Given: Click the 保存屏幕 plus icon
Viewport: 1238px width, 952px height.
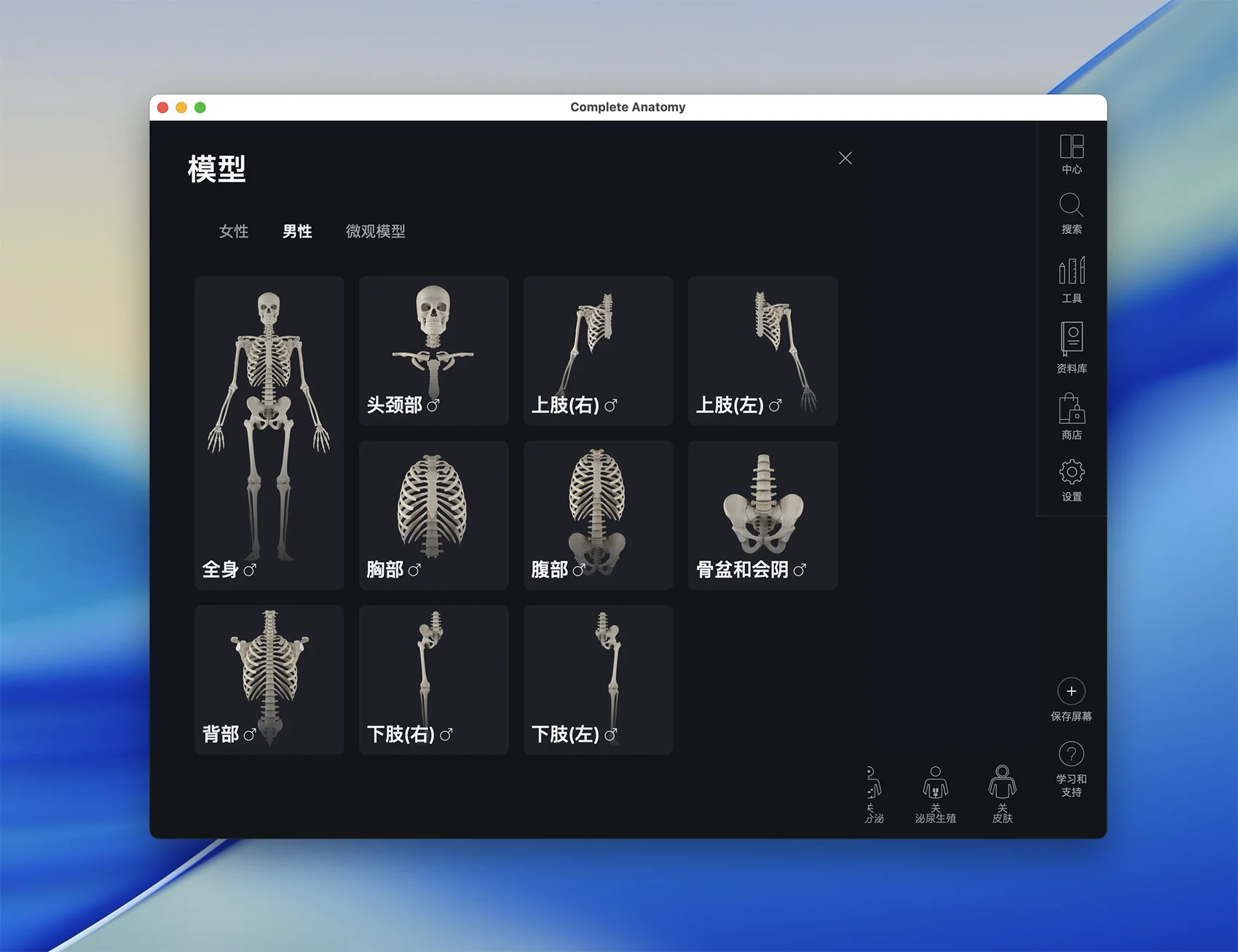Looking at the screenshot, I should [1071, 691].
